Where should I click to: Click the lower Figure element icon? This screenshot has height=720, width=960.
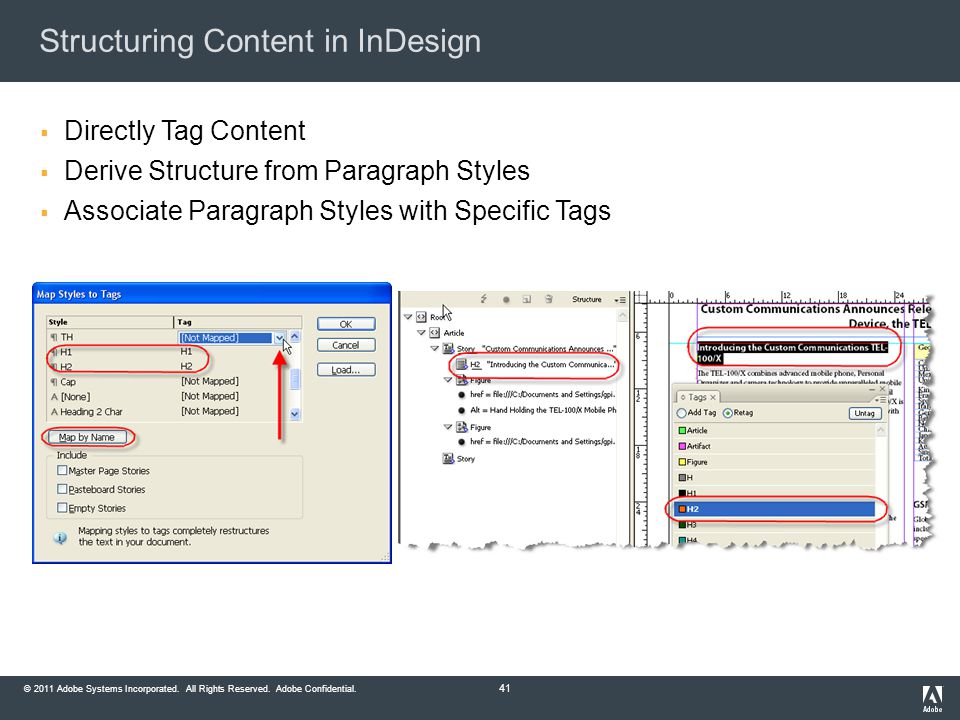(x=462, y=427)
